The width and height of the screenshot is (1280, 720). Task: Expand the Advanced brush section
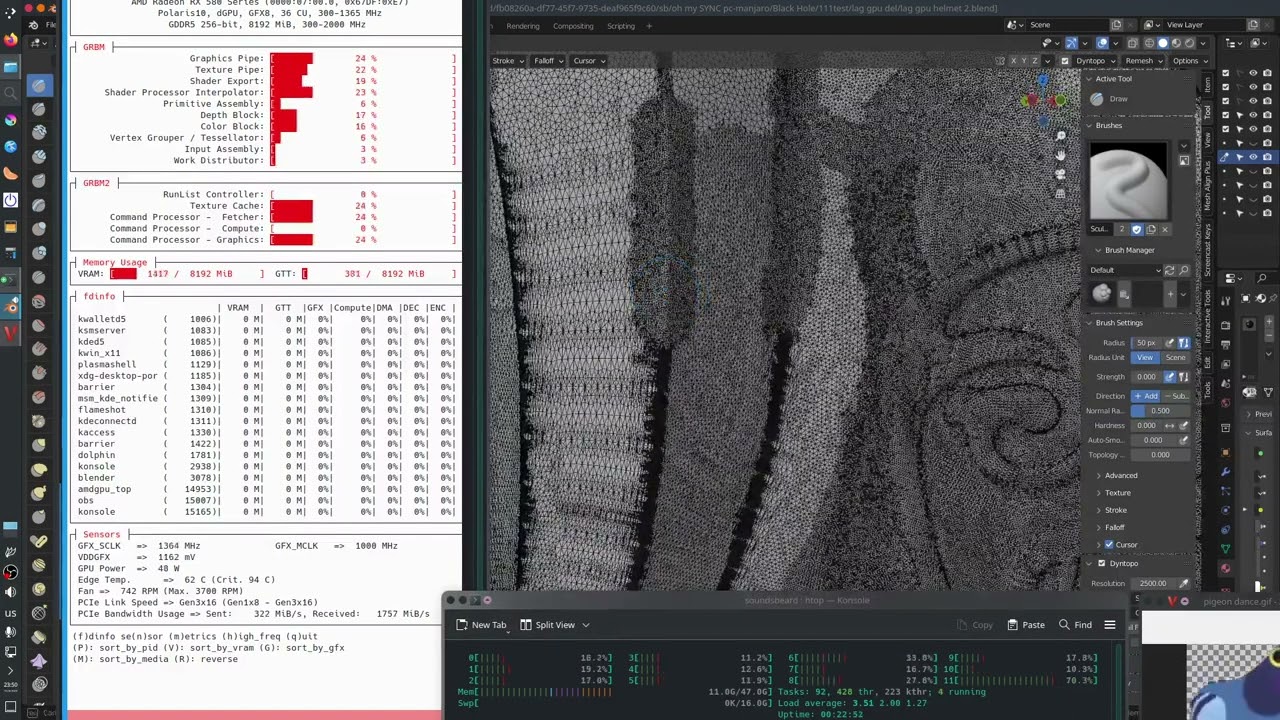pos(1120,476)
